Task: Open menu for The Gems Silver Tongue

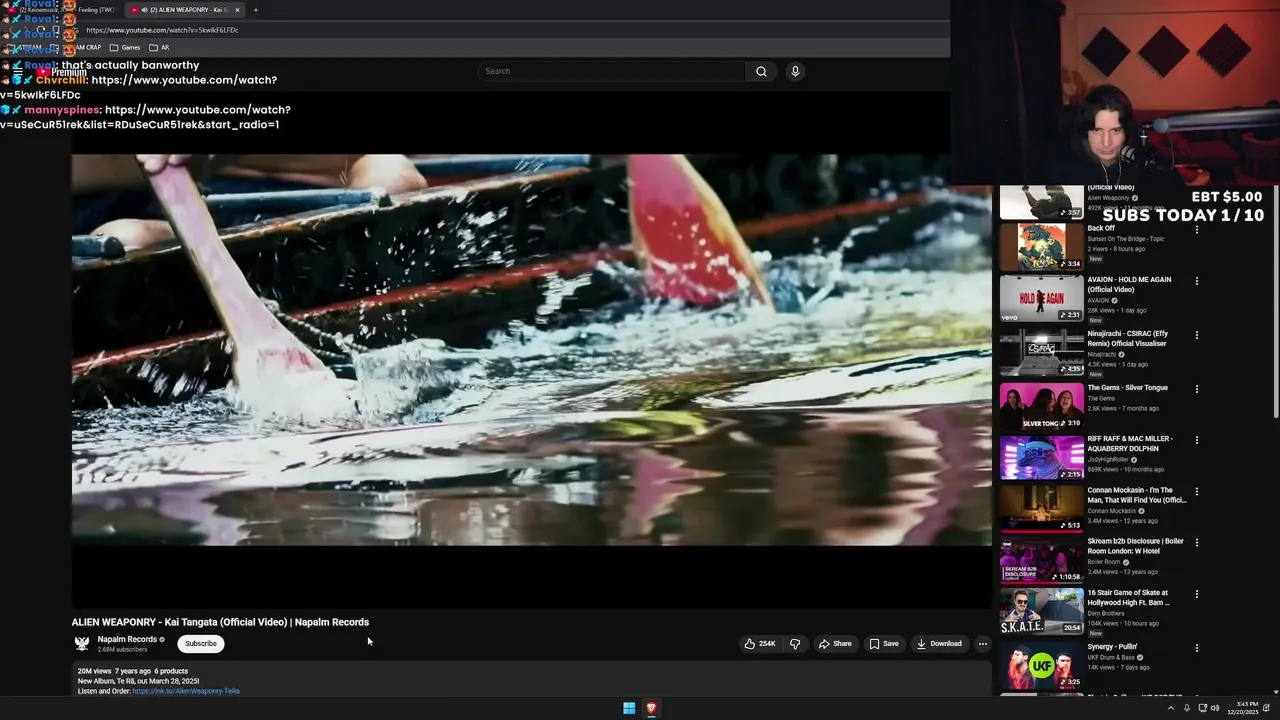Action: click(x=1196, y=389)
